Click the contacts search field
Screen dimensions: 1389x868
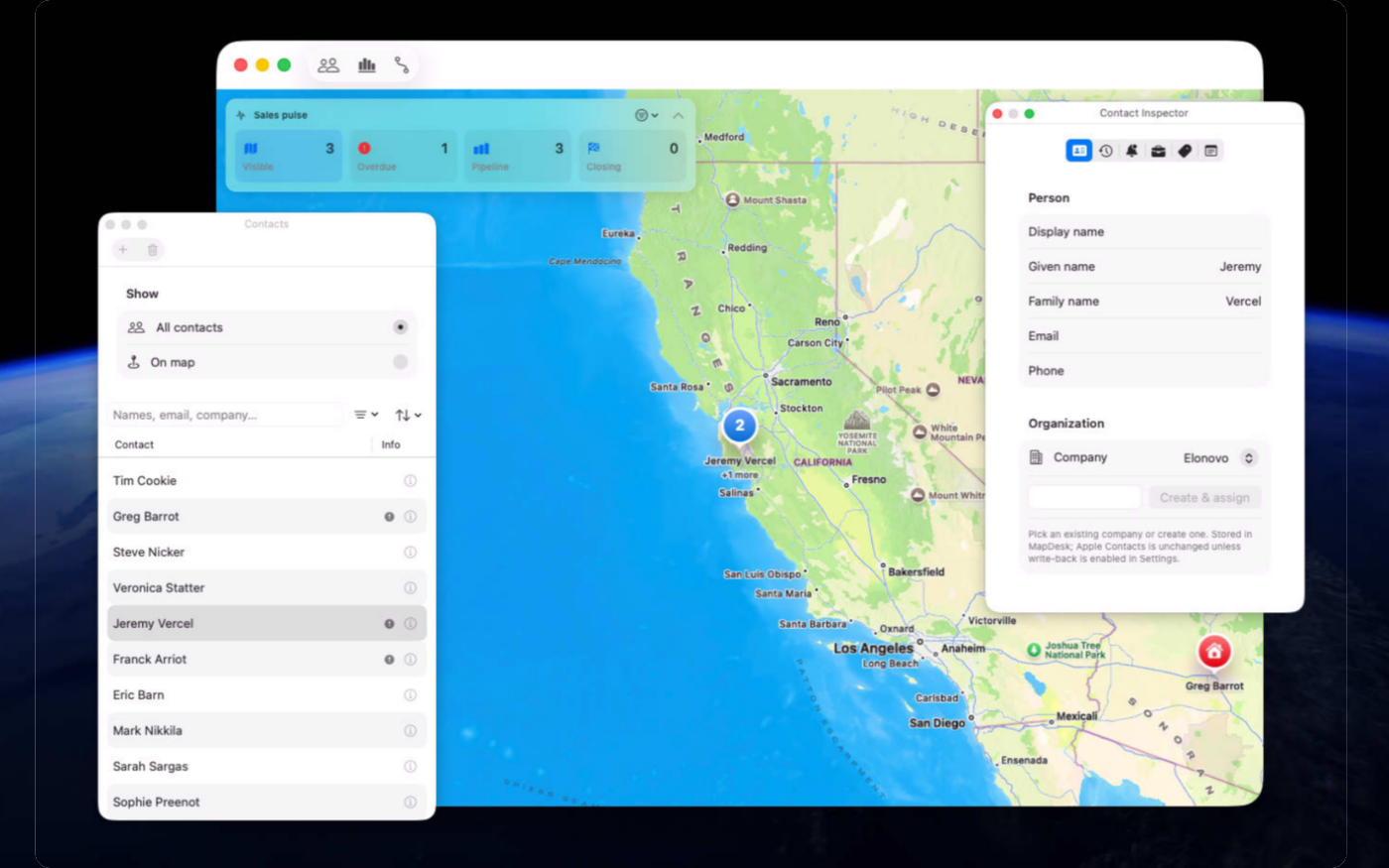point(226,415)
